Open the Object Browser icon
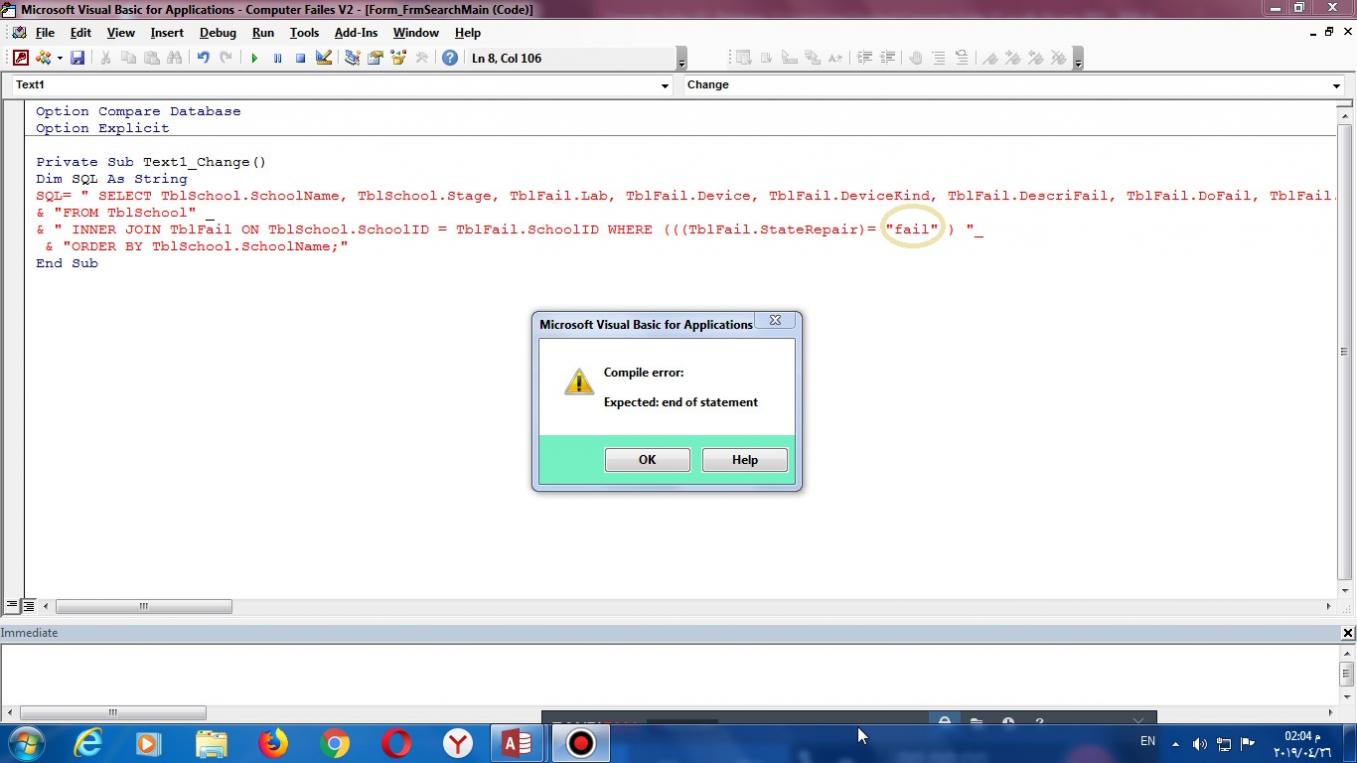1357x763 pixels. coord(398,58)
